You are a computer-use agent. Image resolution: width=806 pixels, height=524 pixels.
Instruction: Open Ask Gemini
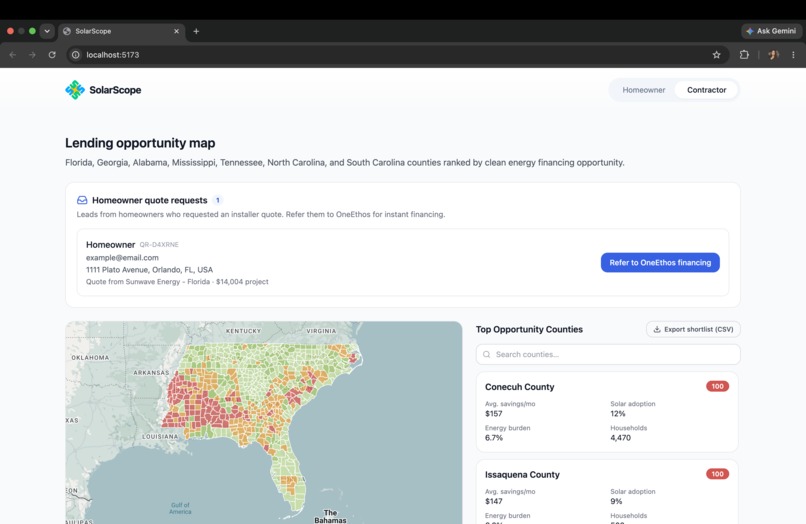pyautogui.click(x=771, y=31)
